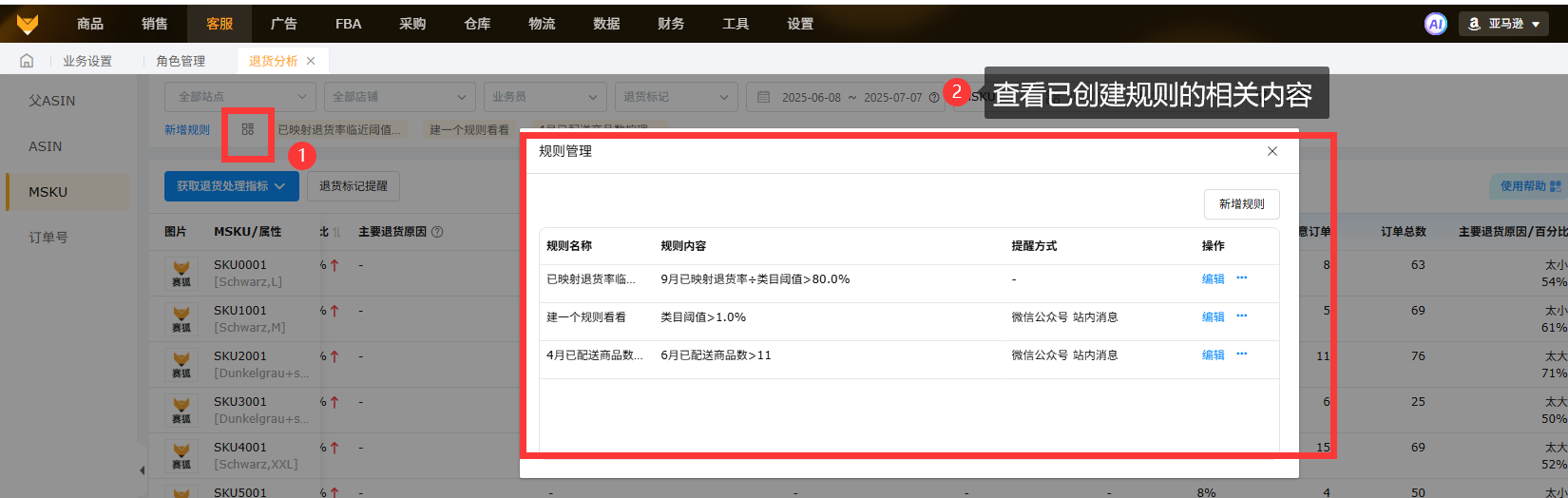The width and height of the screenshot is (1568, 498).
Task: Click SKU2001 product thumbnail
Action: (182, 364)
